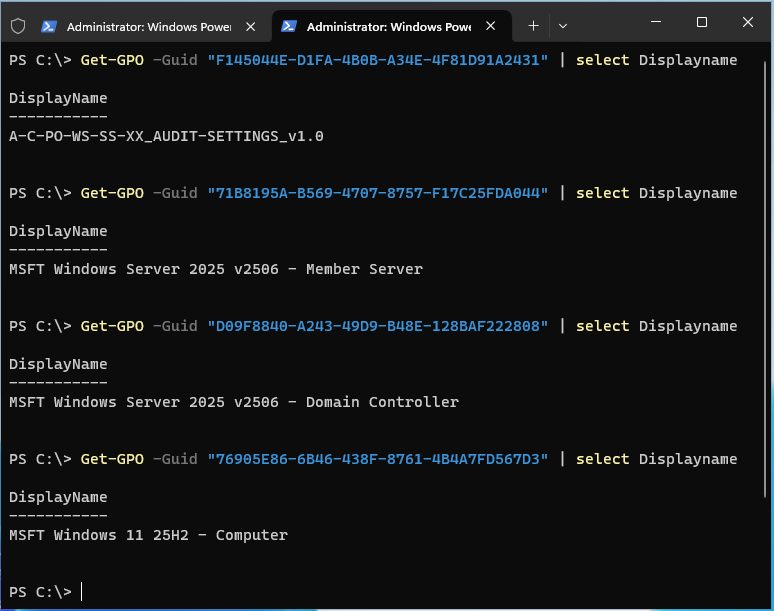
Task: Click the GUID starting with 76905E86
Action: (378, 459)
